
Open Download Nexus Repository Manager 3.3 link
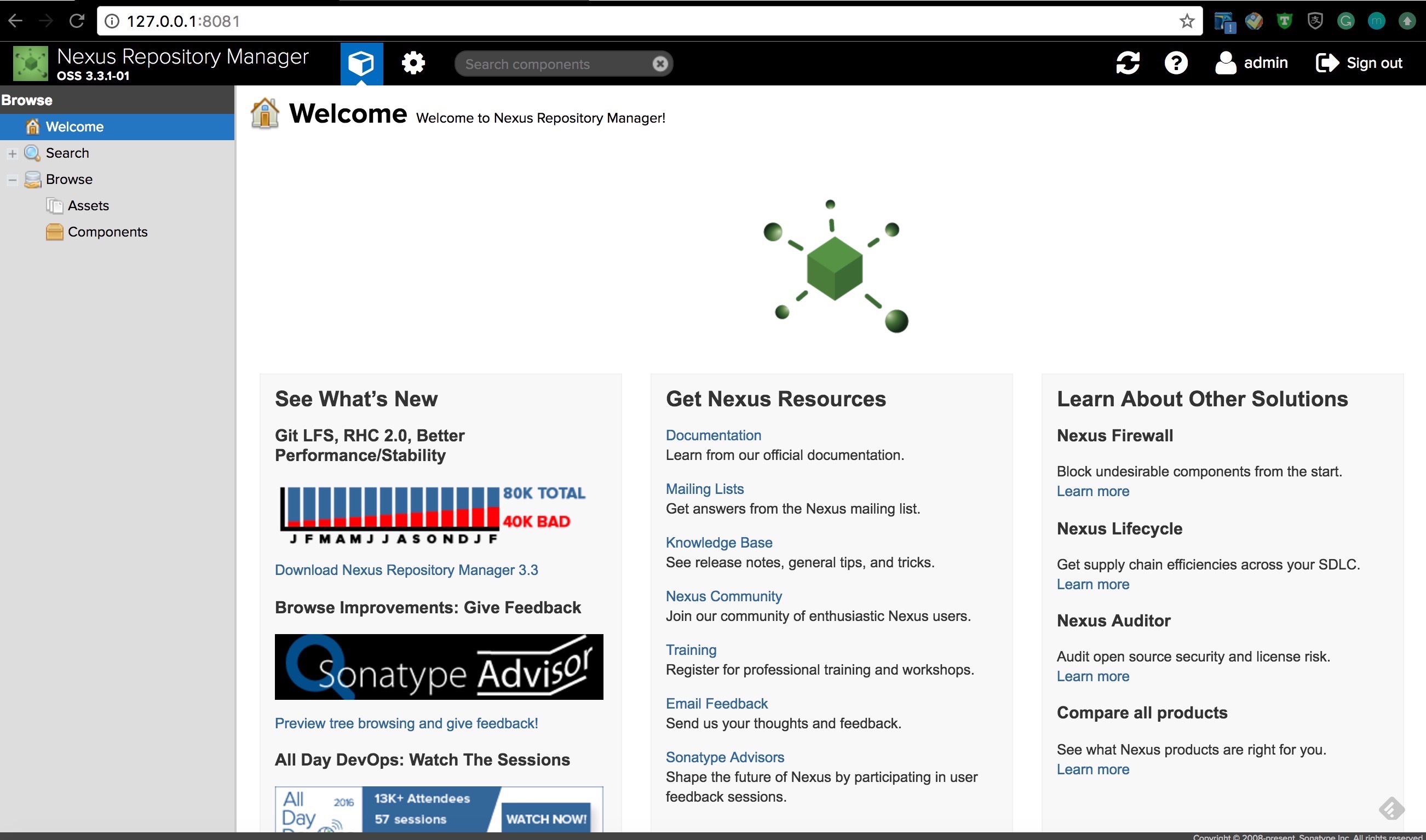406,570
